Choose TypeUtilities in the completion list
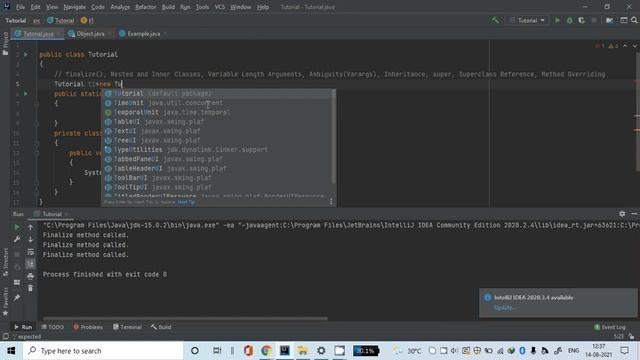This screenshot has height=360, width=640. point(218,150)
